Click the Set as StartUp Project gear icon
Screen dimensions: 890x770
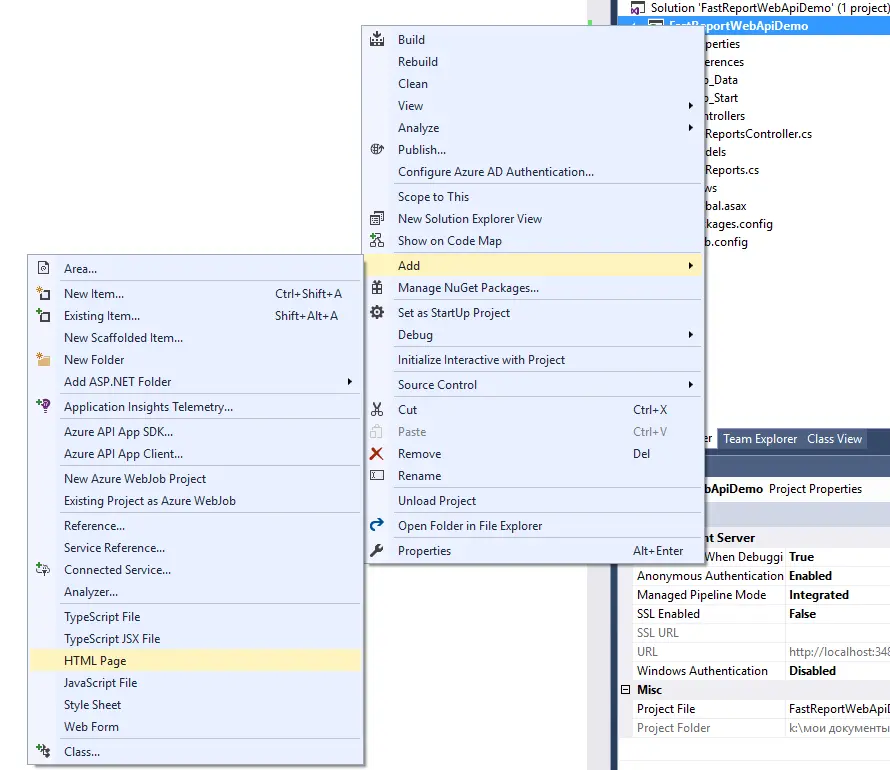[x=375, y=312]
